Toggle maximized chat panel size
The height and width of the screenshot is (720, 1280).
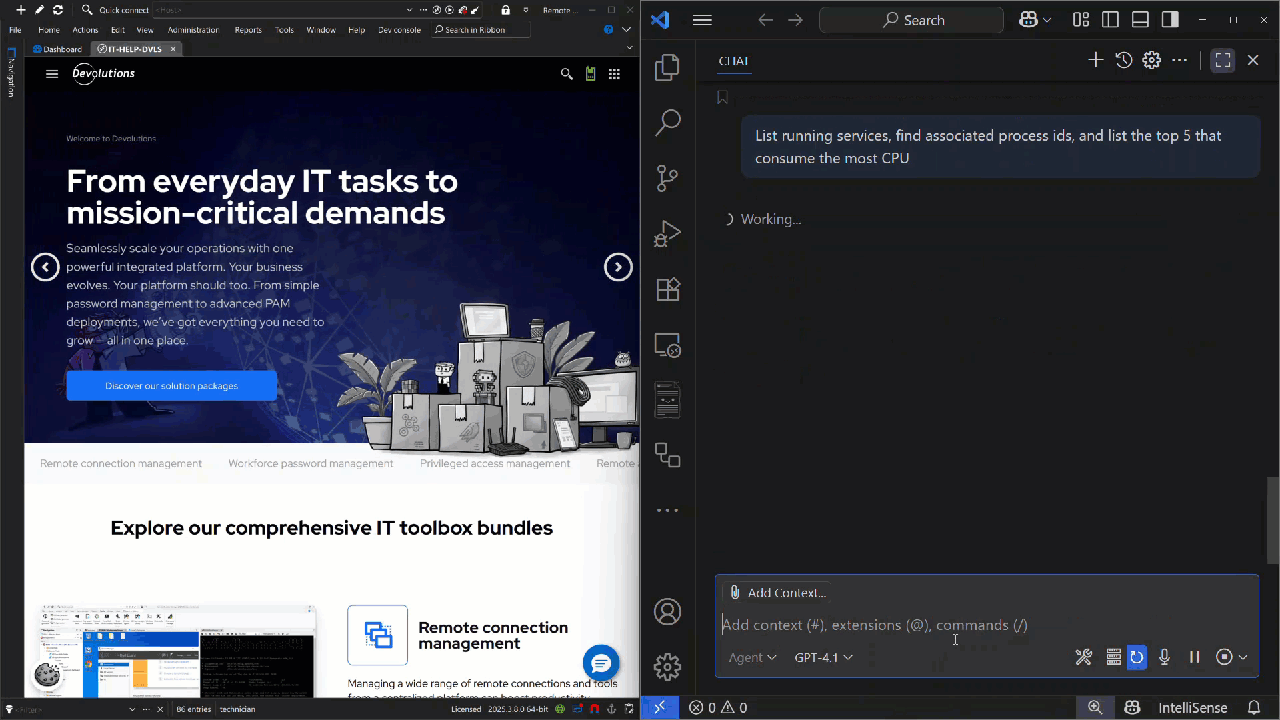(x=1223, y=60)
